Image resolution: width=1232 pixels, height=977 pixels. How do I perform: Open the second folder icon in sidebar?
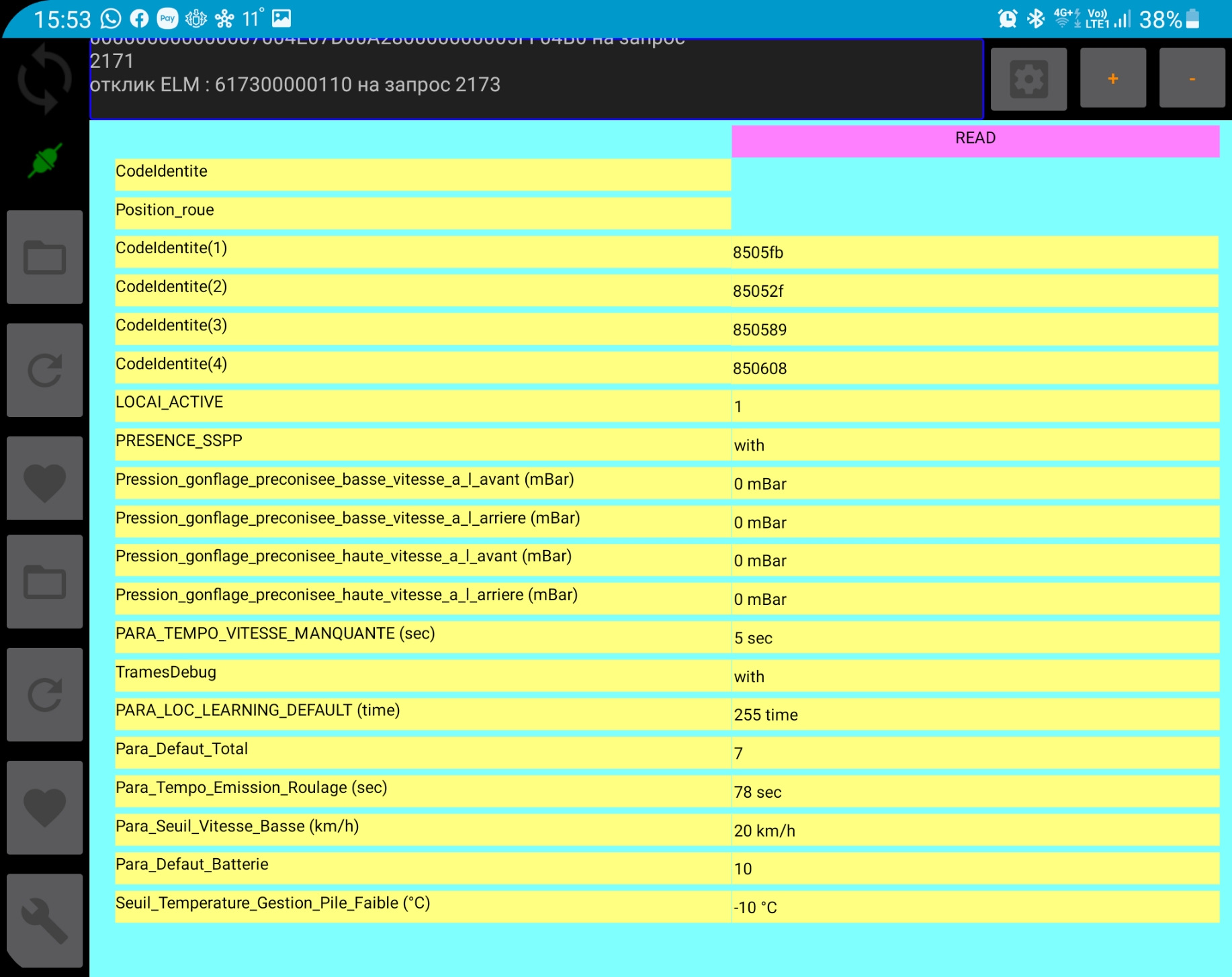45,581
